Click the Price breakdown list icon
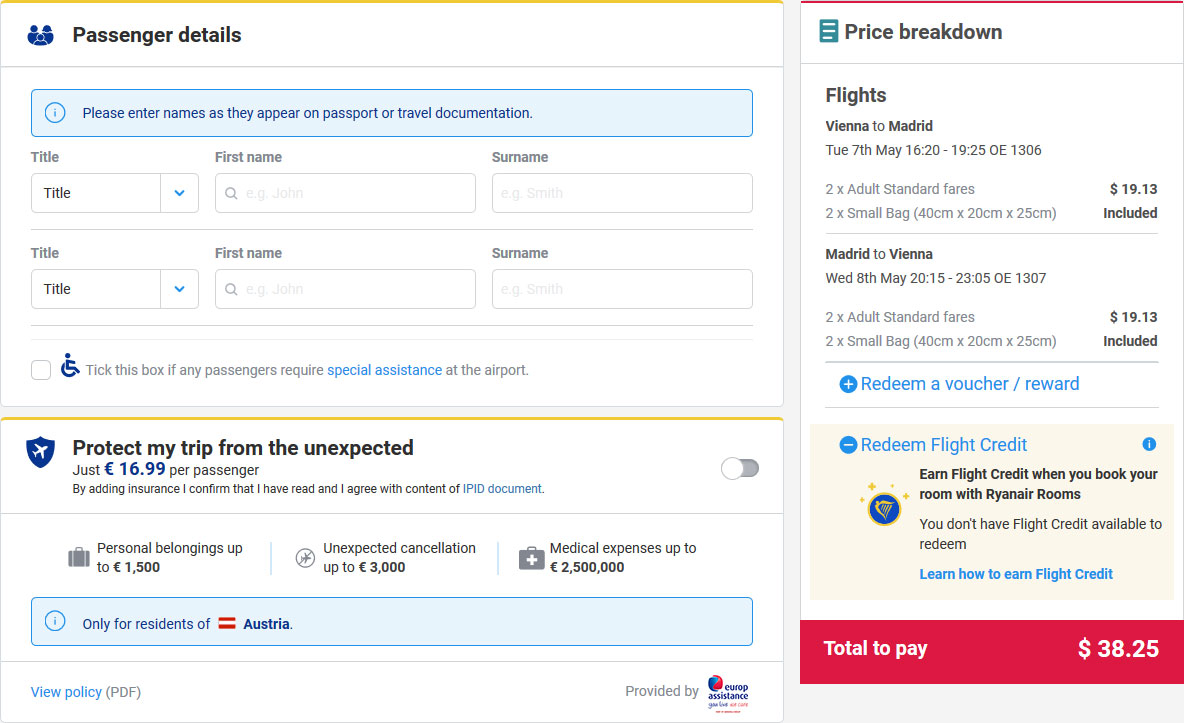Viewport: 1184px width, 723px height. click(828, 32)
